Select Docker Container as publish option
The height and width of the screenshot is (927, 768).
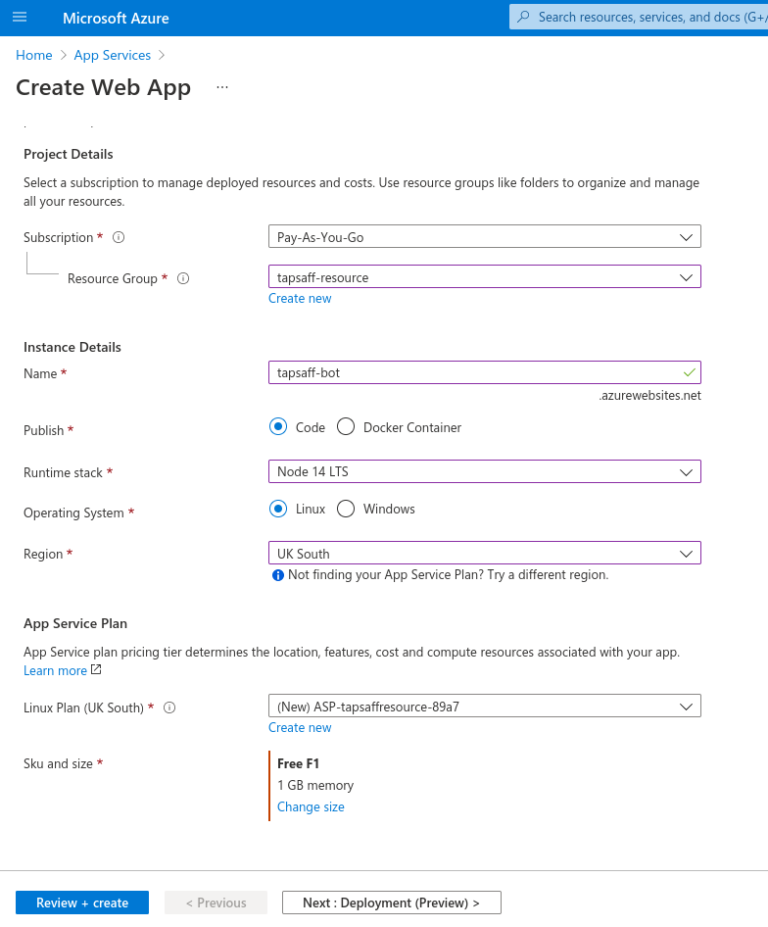pyautogui.click(x=346, y=426)
